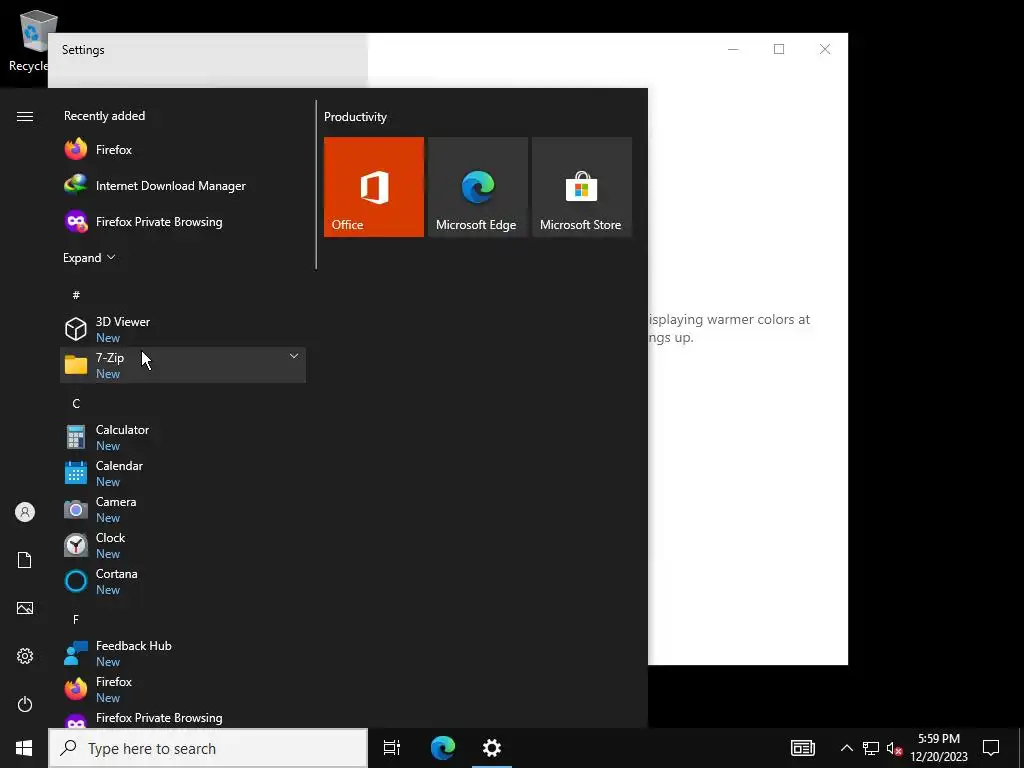
Task: Open News and interests taskbar icon
Action: [x=803, y=748]
